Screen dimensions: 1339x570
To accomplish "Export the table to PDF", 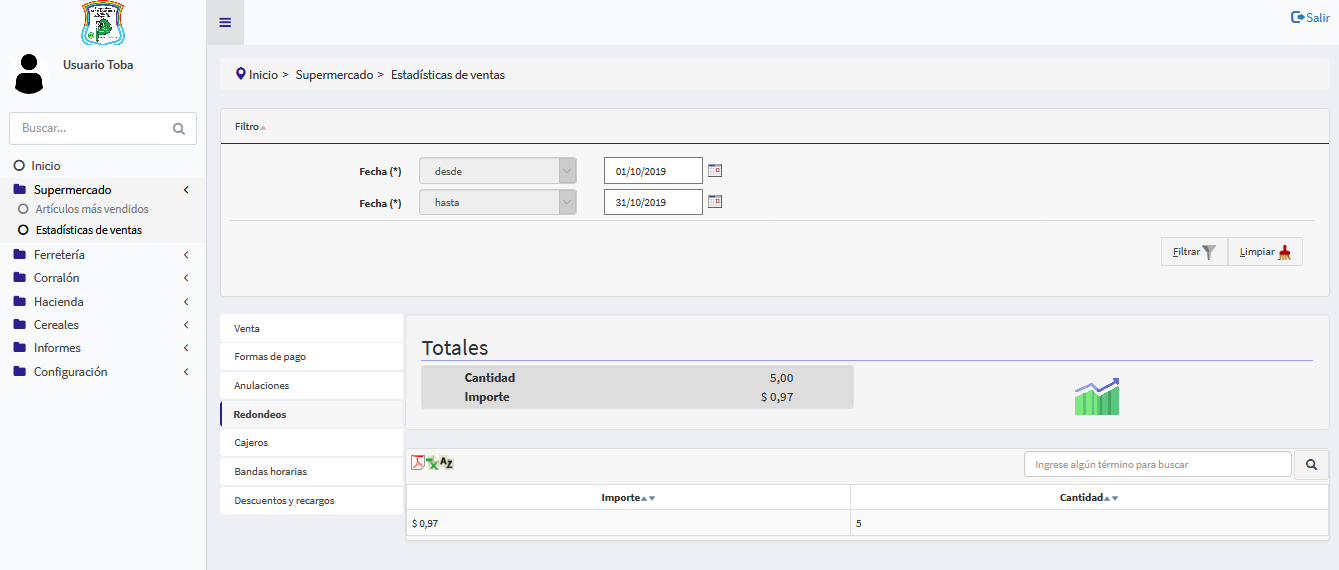I will 418,463.
